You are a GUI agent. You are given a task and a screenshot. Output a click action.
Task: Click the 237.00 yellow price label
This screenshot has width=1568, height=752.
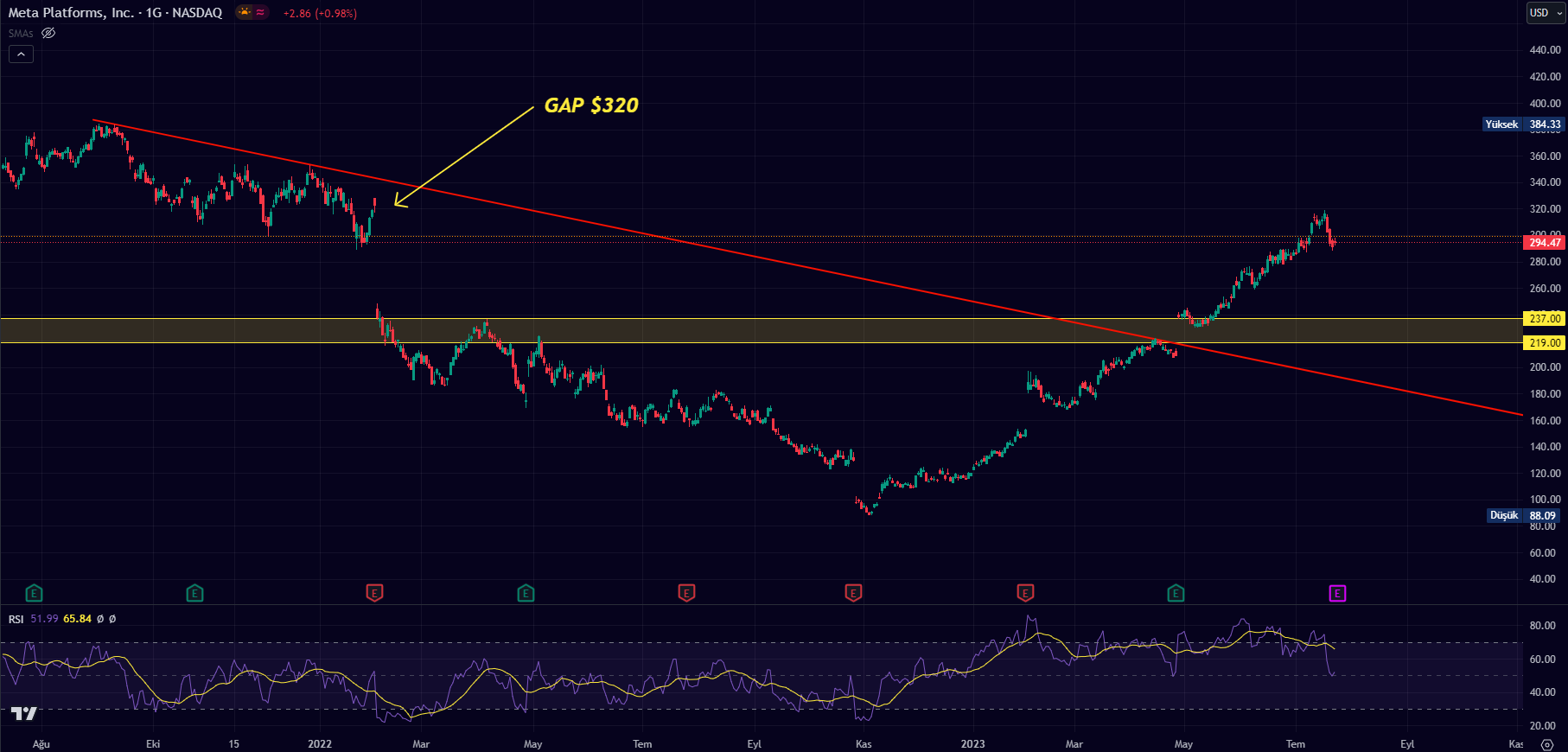tap(1545, 319)
